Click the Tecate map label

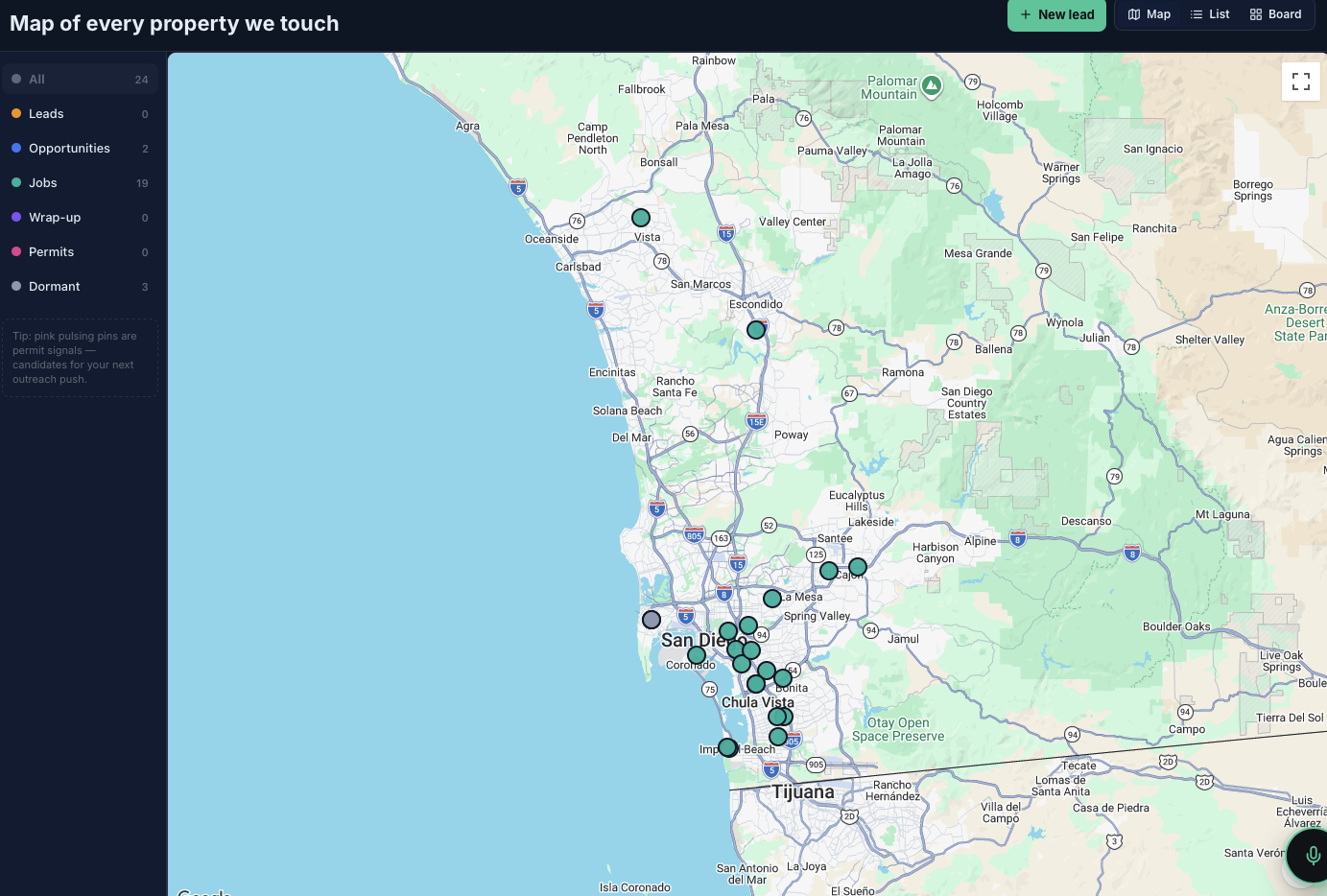(x=1079, y=766)
